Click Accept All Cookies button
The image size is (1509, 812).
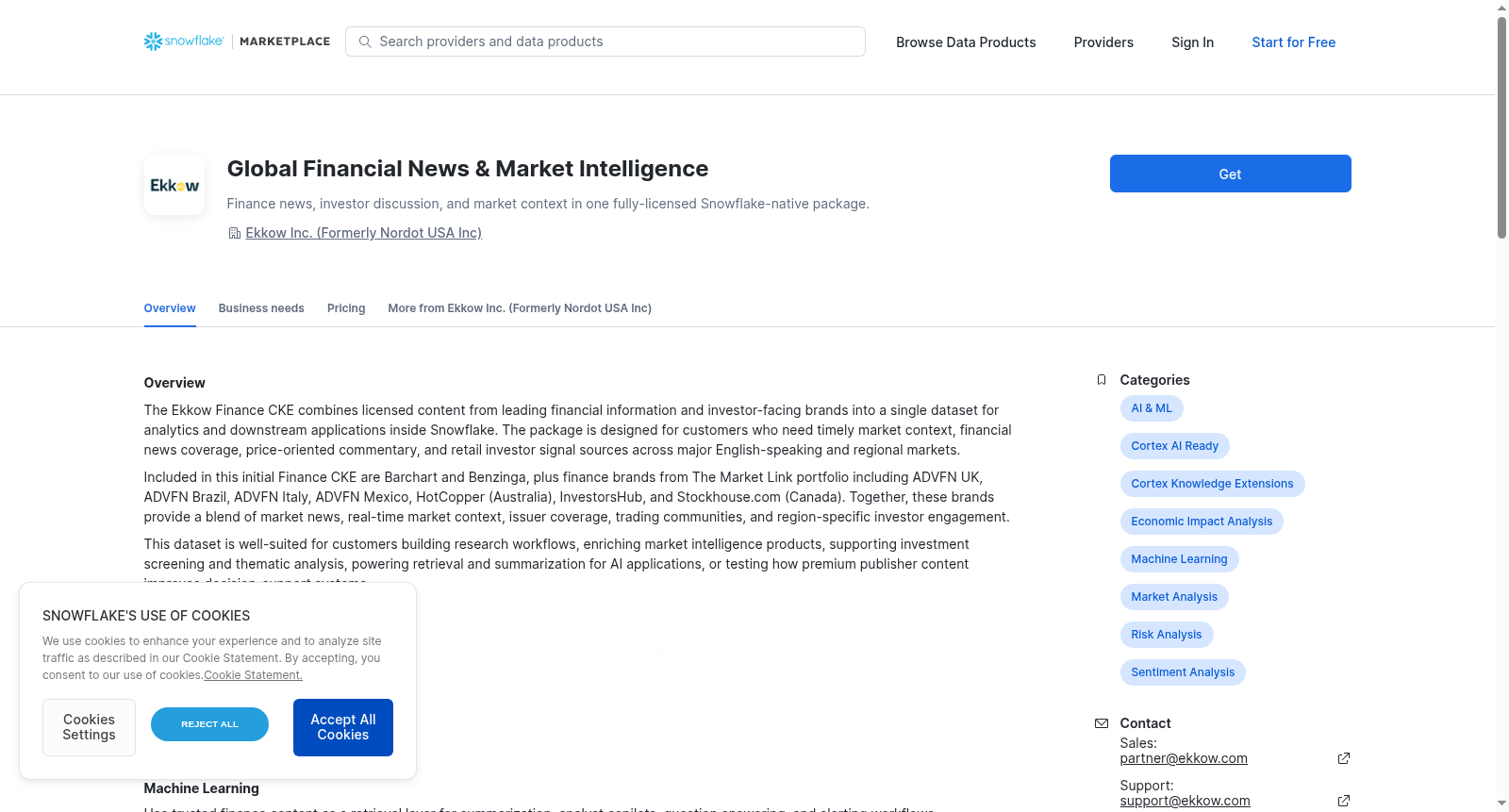click(343, 727)
